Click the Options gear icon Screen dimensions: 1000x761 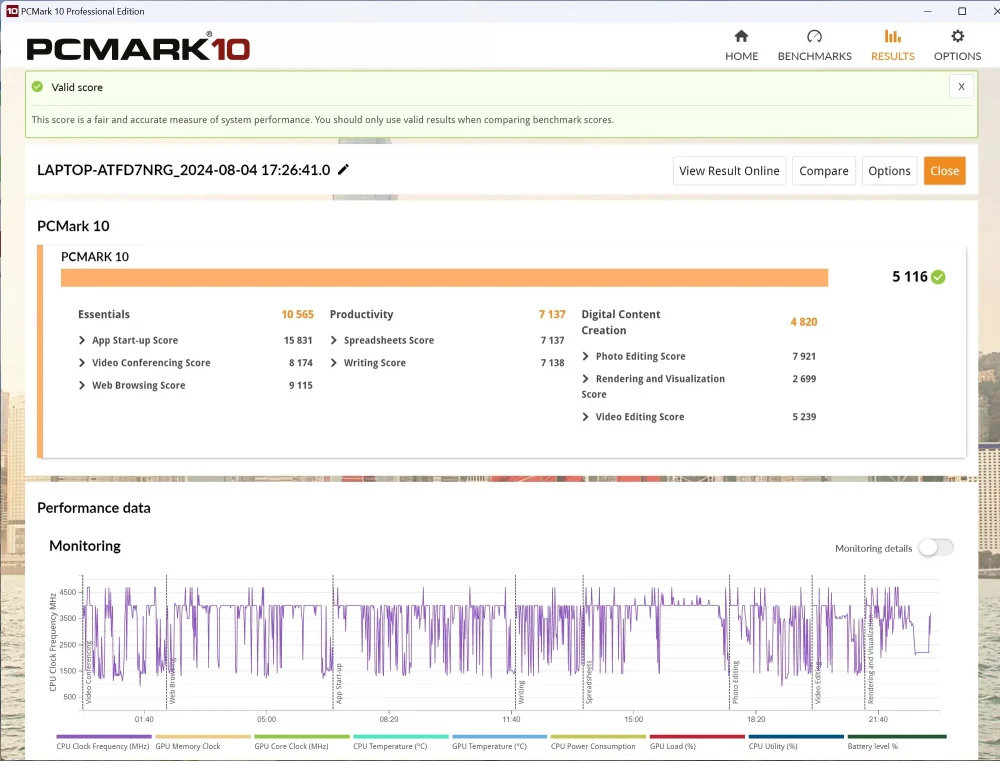tap(957, 36)
